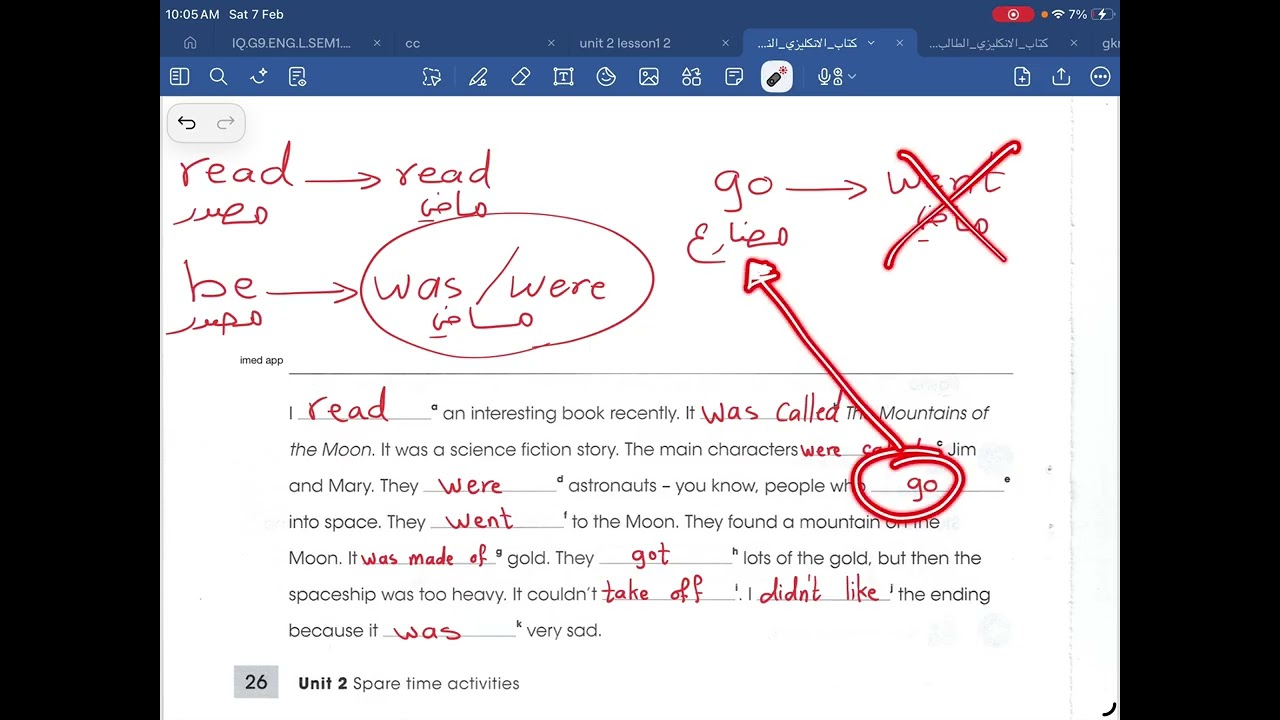
Task: Undo the last stroke
Action: click(187, 123)
